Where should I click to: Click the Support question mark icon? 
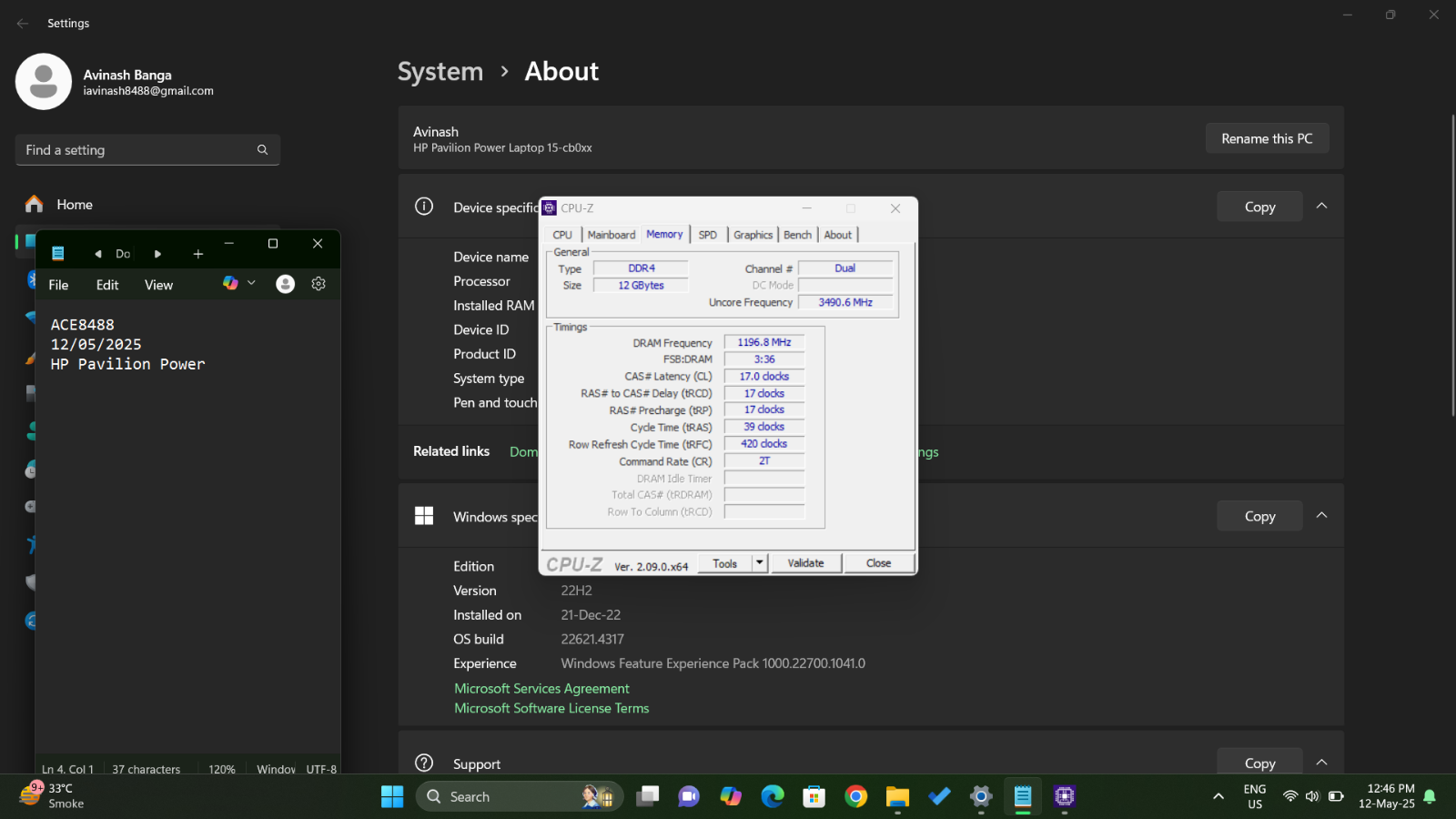[x=424, y=763]
